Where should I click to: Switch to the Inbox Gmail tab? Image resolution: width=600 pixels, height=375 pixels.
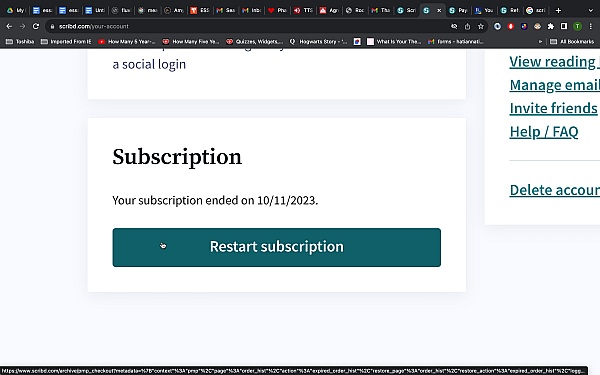(x=252, y=10)
